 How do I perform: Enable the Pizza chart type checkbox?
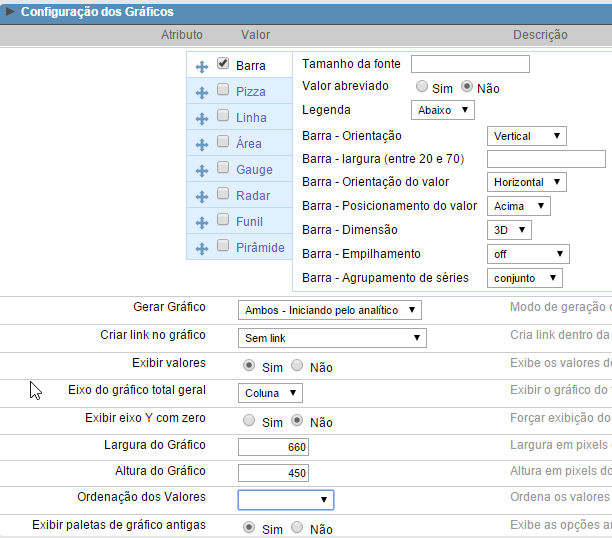pos(223,90)
